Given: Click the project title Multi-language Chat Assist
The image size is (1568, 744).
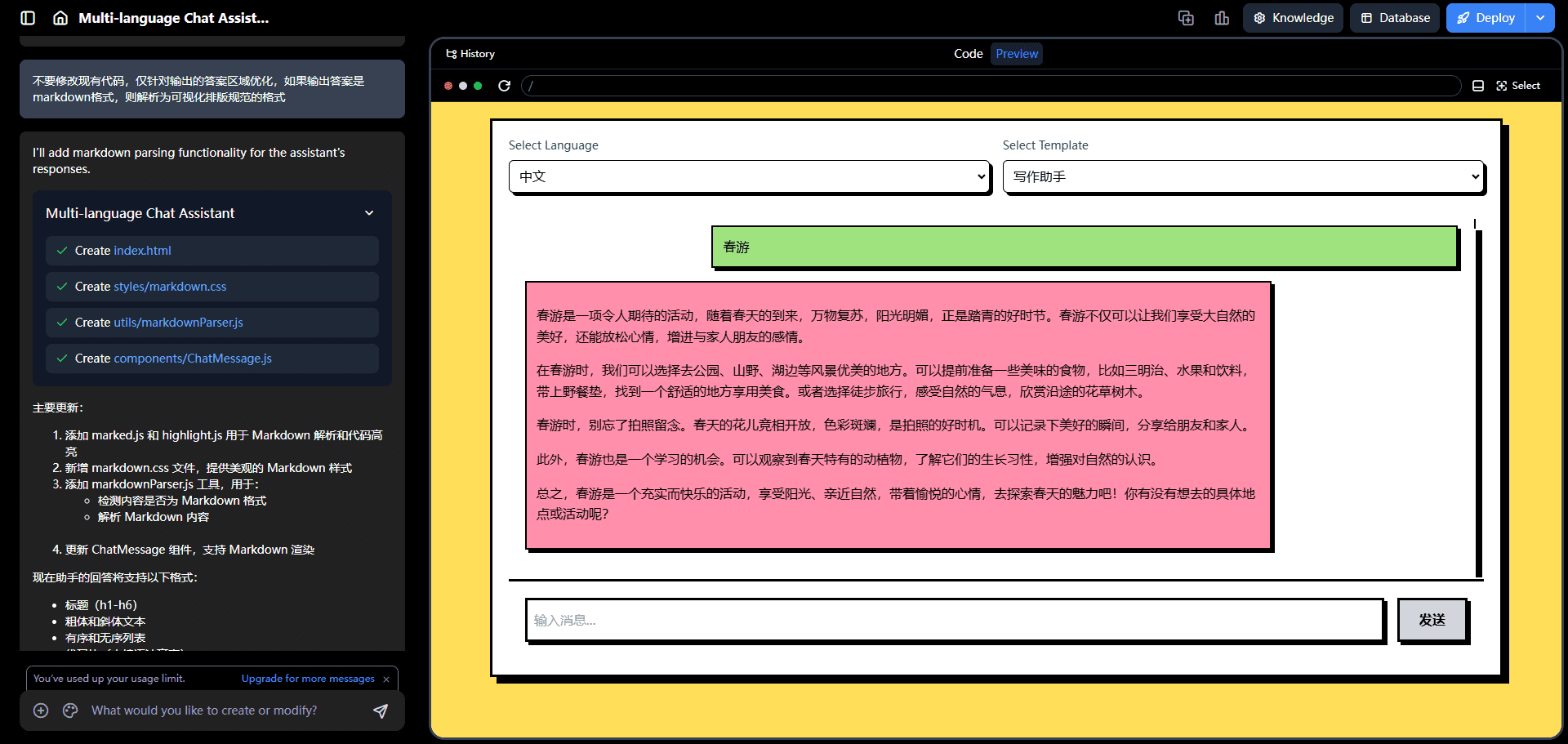Looking at the screenshot, I should pyautogui.click(x=173, y=18).
